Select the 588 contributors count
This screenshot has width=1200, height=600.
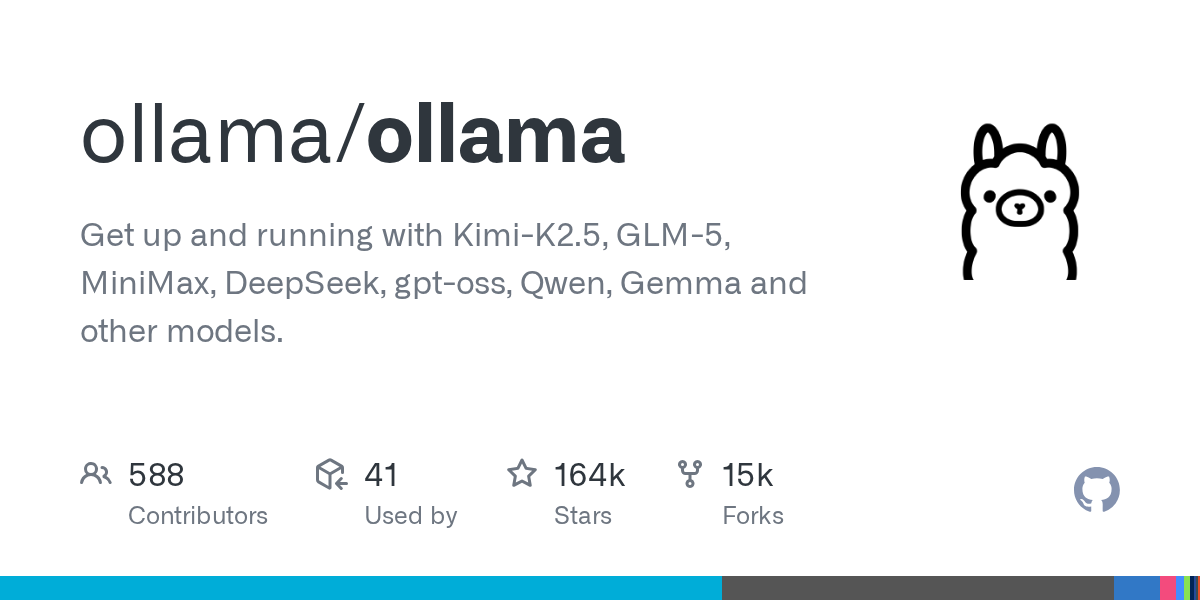click(x=156, y=475)
